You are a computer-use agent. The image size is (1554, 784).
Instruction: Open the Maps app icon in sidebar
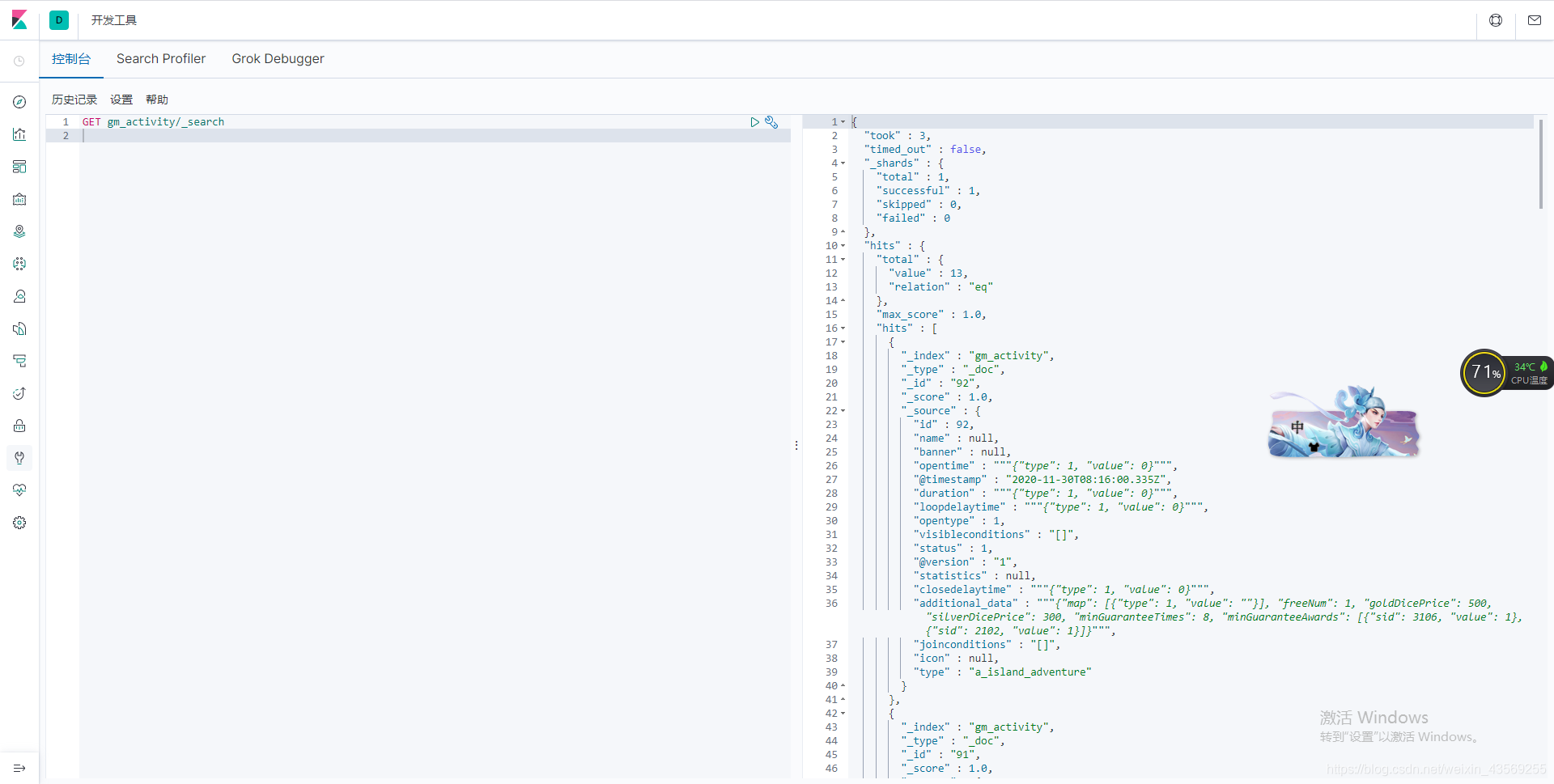click(19, 231)
